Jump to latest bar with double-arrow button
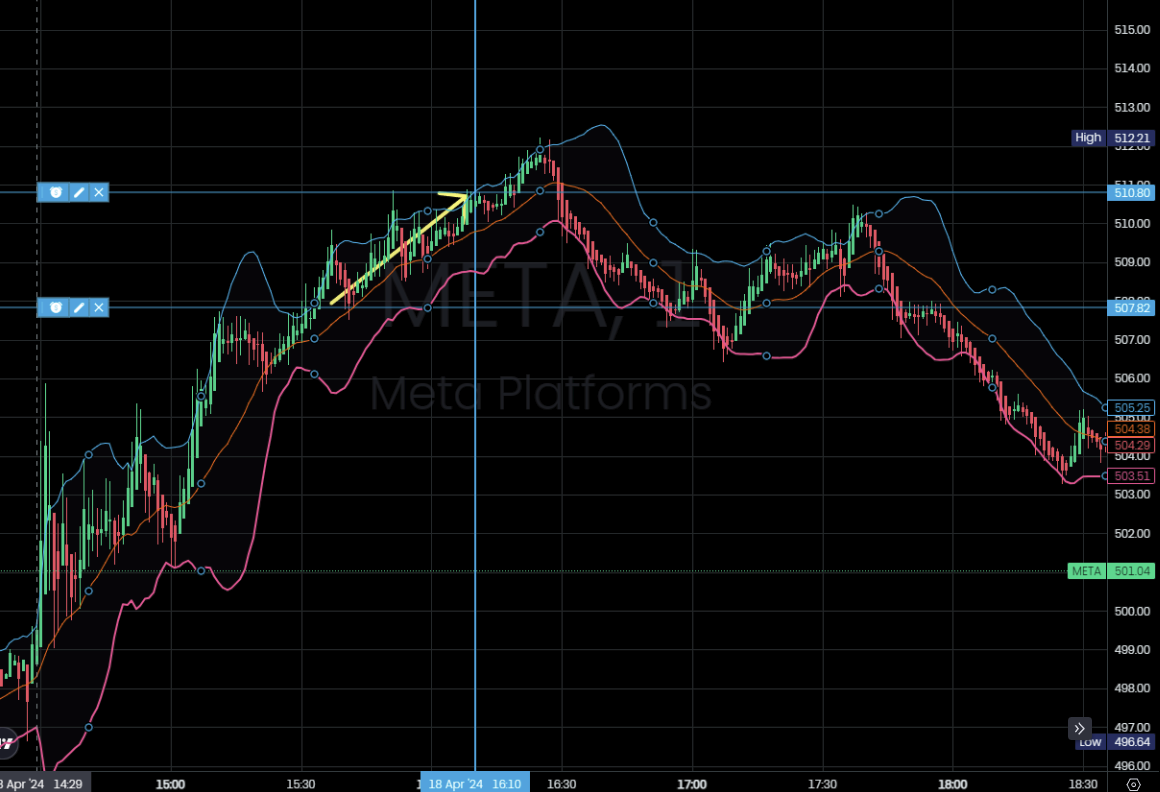 1080,728
